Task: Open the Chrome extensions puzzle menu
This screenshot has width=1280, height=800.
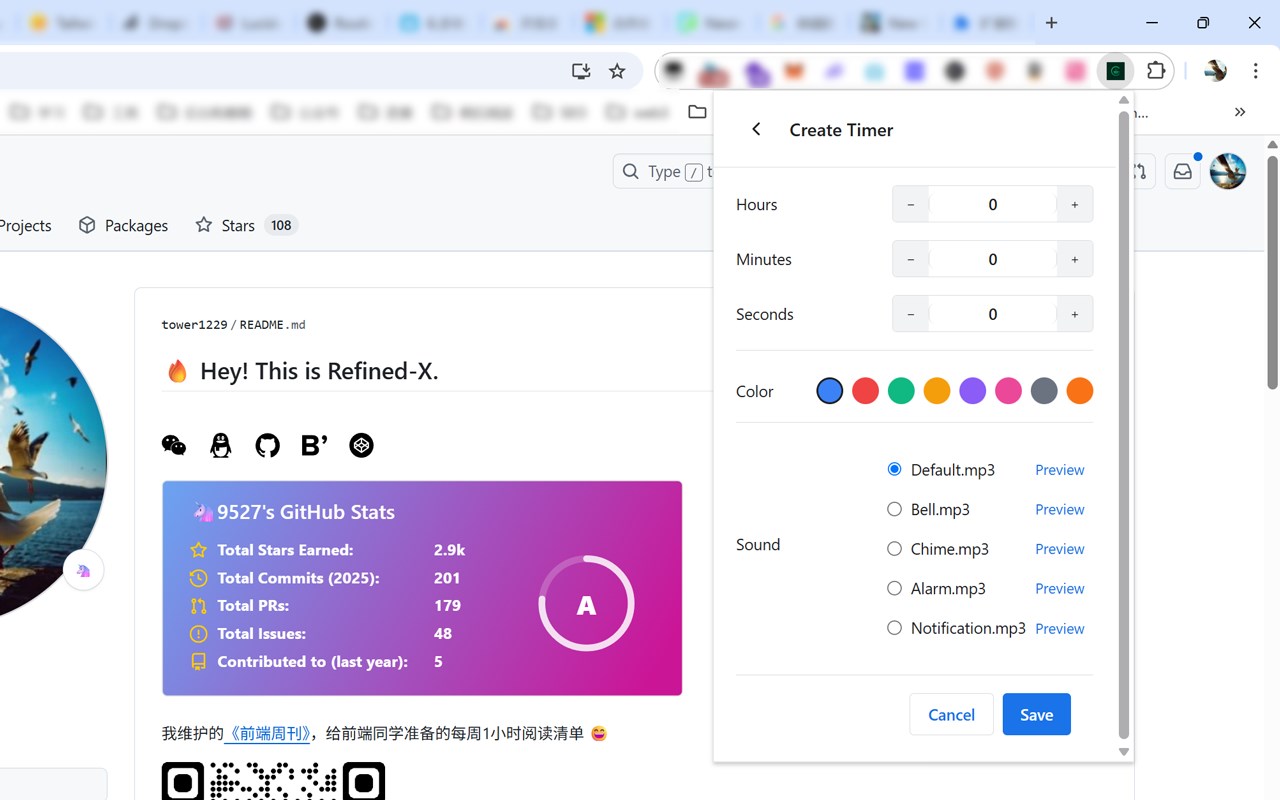Action: 1156,71
